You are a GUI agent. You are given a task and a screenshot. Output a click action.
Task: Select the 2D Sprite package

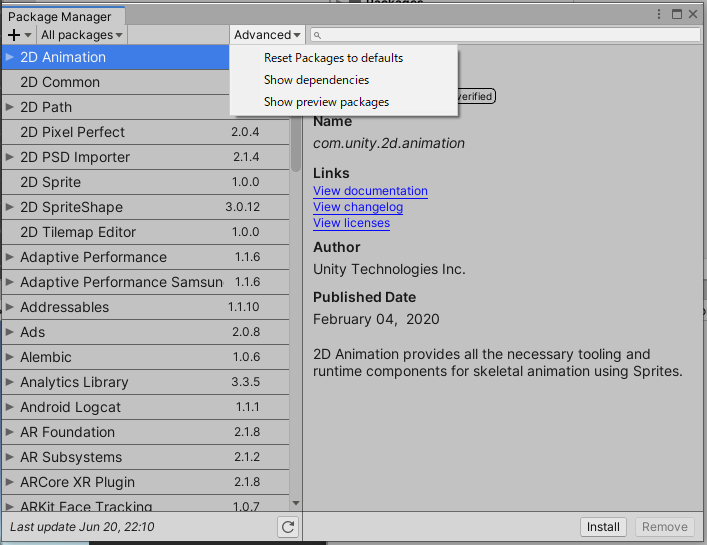click(145, 182)
